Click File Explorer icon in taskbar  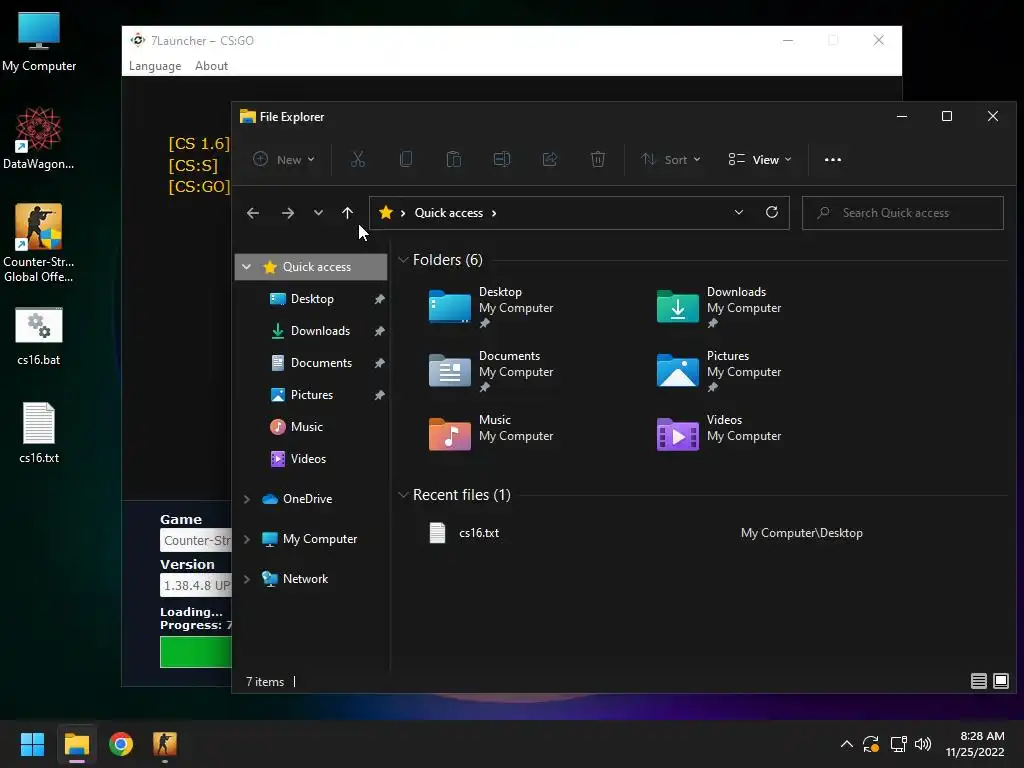click(76, 744)
